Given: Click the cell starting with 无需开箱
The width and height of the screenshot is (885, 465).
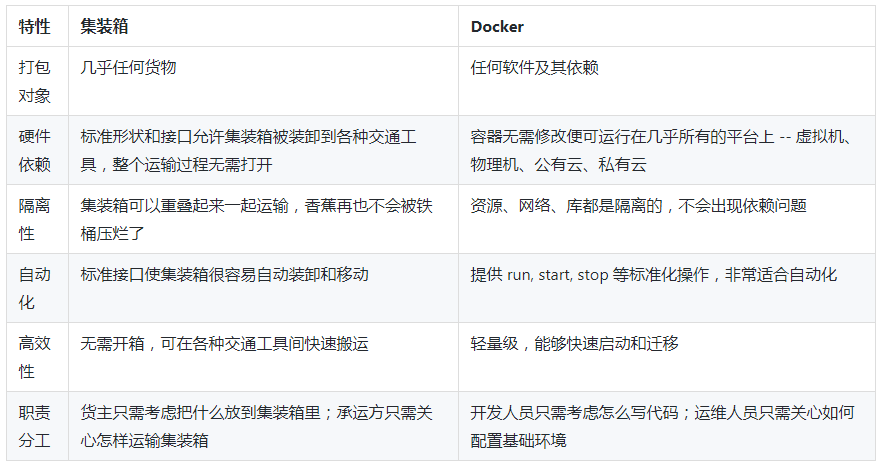Looking at the screenshot, I should click(x=225, y=344).
